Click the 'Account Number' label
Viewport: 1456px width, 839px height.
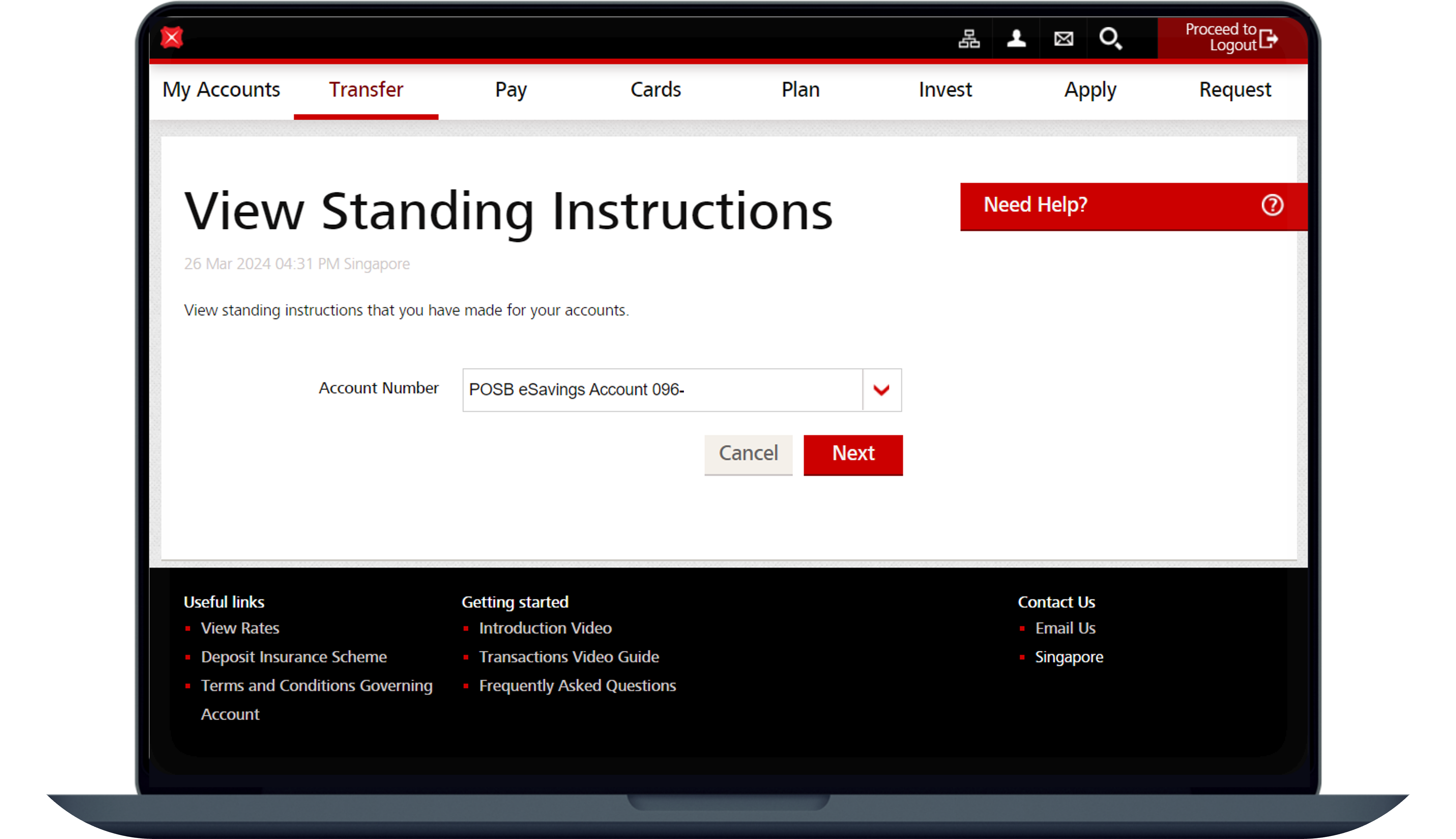[378, 388]
